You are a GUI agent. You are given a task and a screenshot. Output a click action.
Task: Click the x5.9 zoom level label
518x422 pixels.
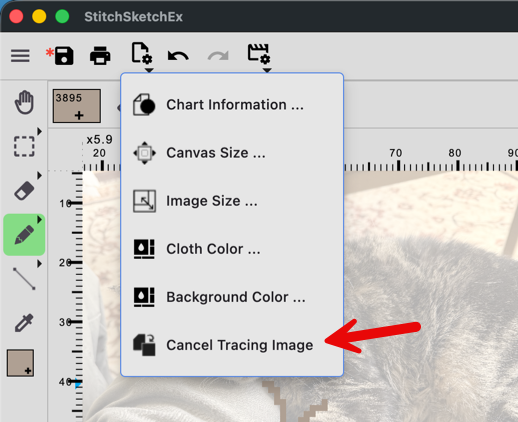[99, 140]
